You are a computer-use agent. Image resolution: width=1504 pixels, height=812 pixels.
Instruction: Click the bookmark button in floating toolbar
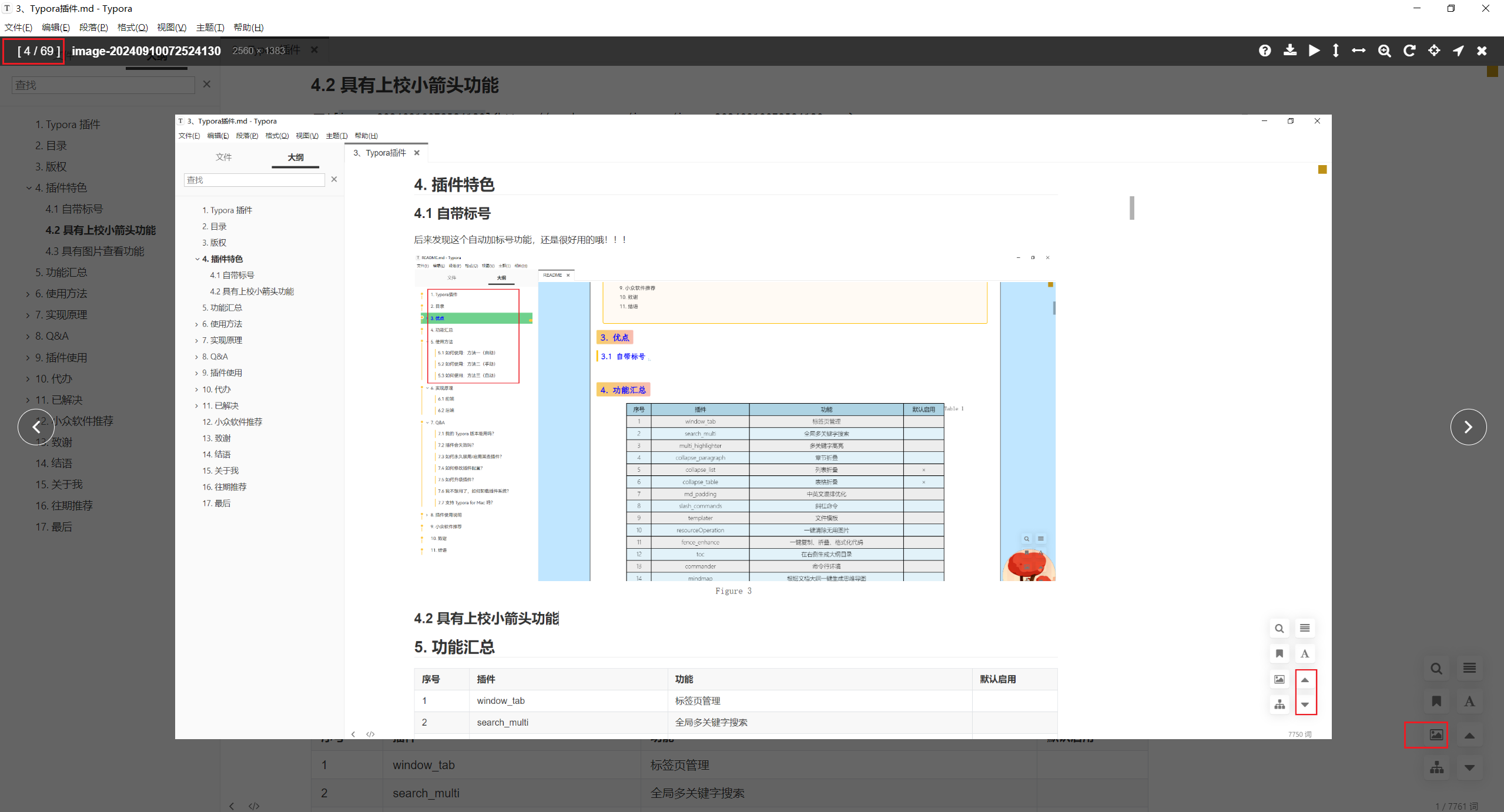[x=1436, y=702]
